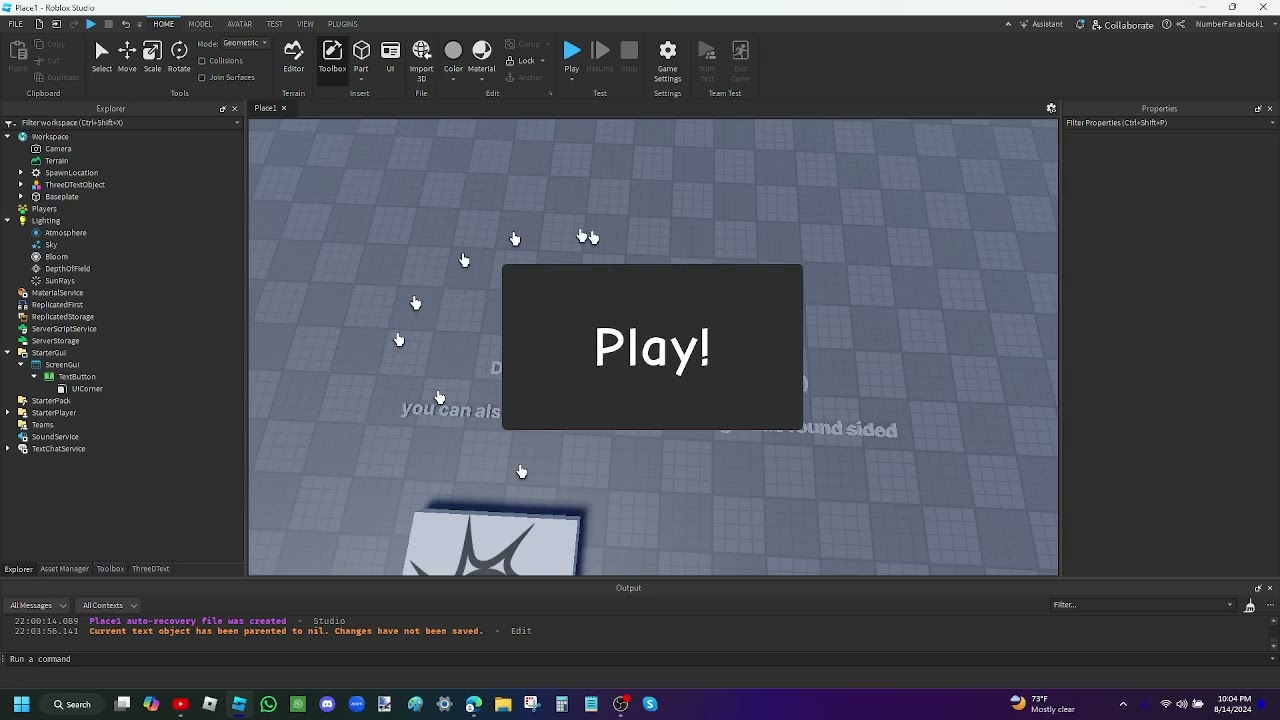
Task: Open viewport settings gear icon
Action: [1051, 108]
